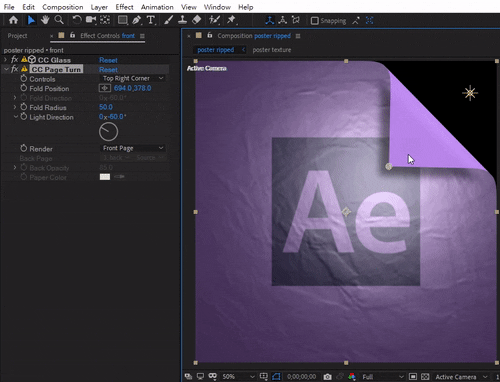Screen dimensions: 500x382
Task: Toggle Fold Radius stopwatch
Action: click(24, 107)
